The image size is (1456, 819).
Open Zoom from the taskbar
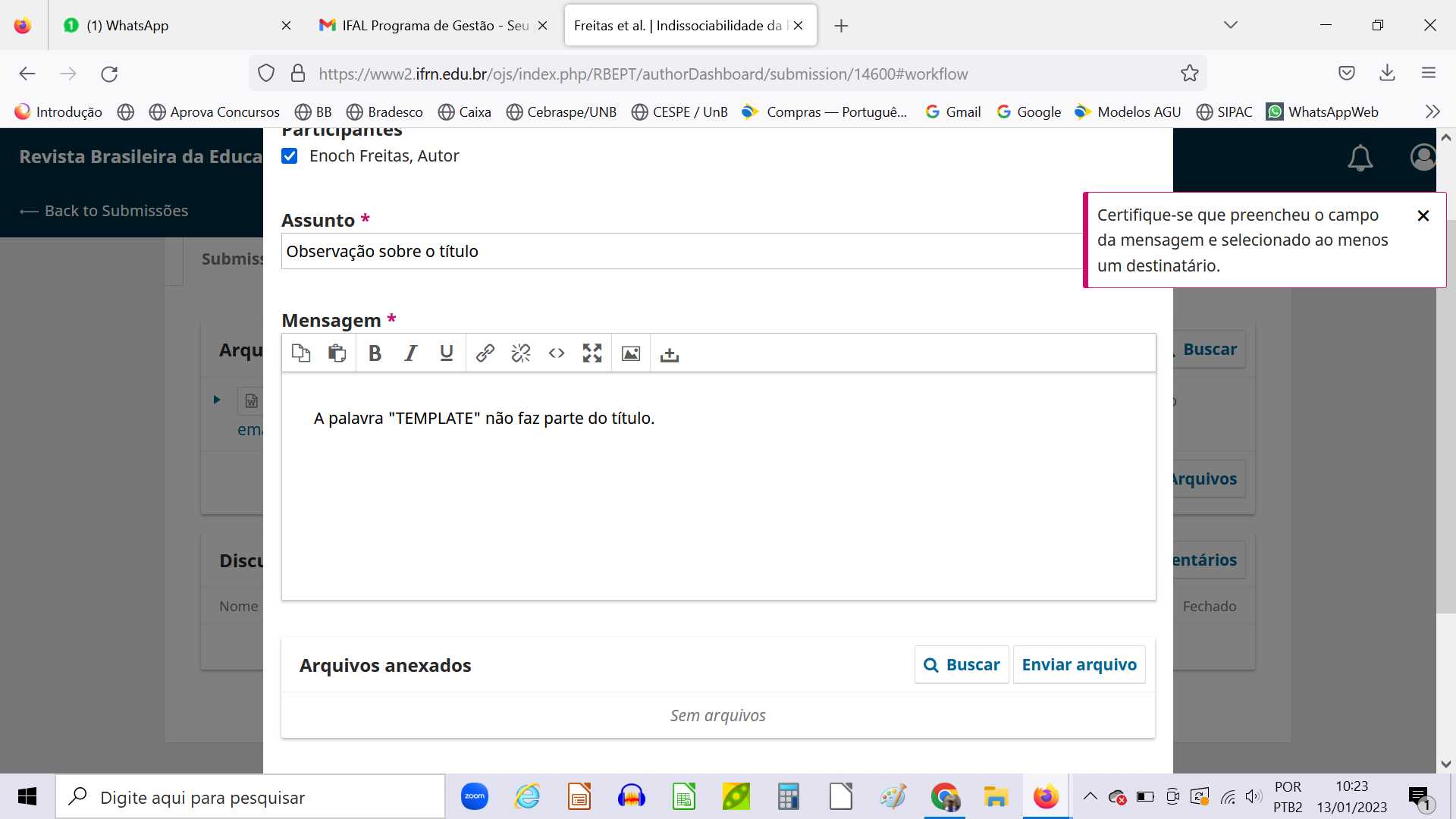475,797
